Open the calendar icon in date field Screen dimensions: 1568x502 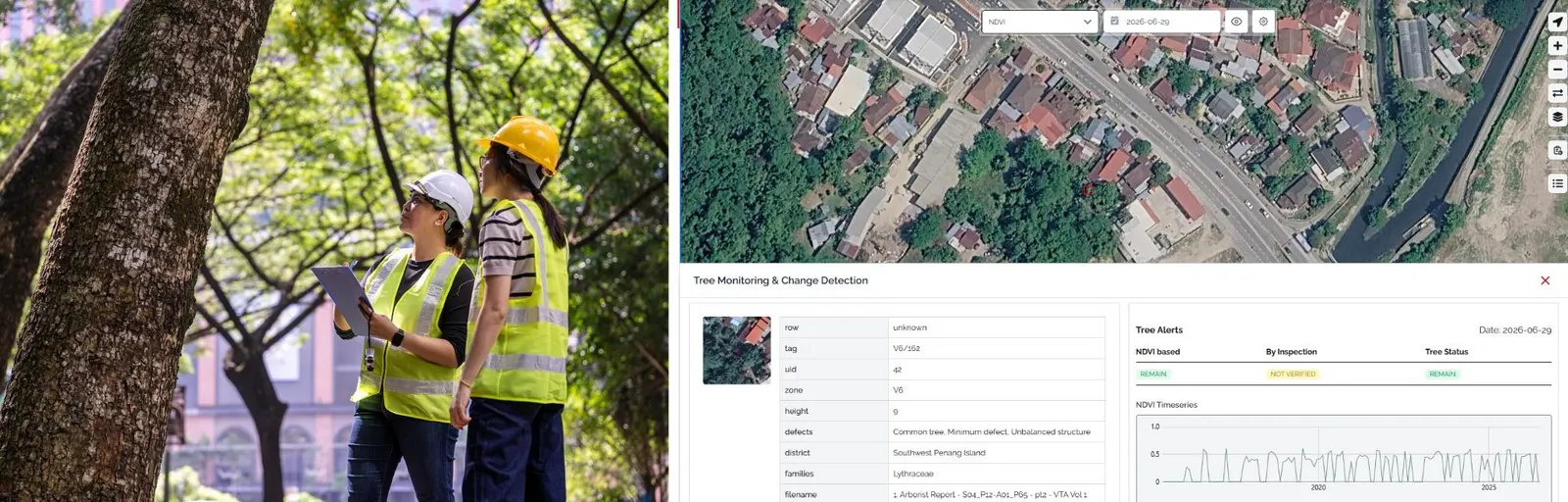pos(1114,21)
